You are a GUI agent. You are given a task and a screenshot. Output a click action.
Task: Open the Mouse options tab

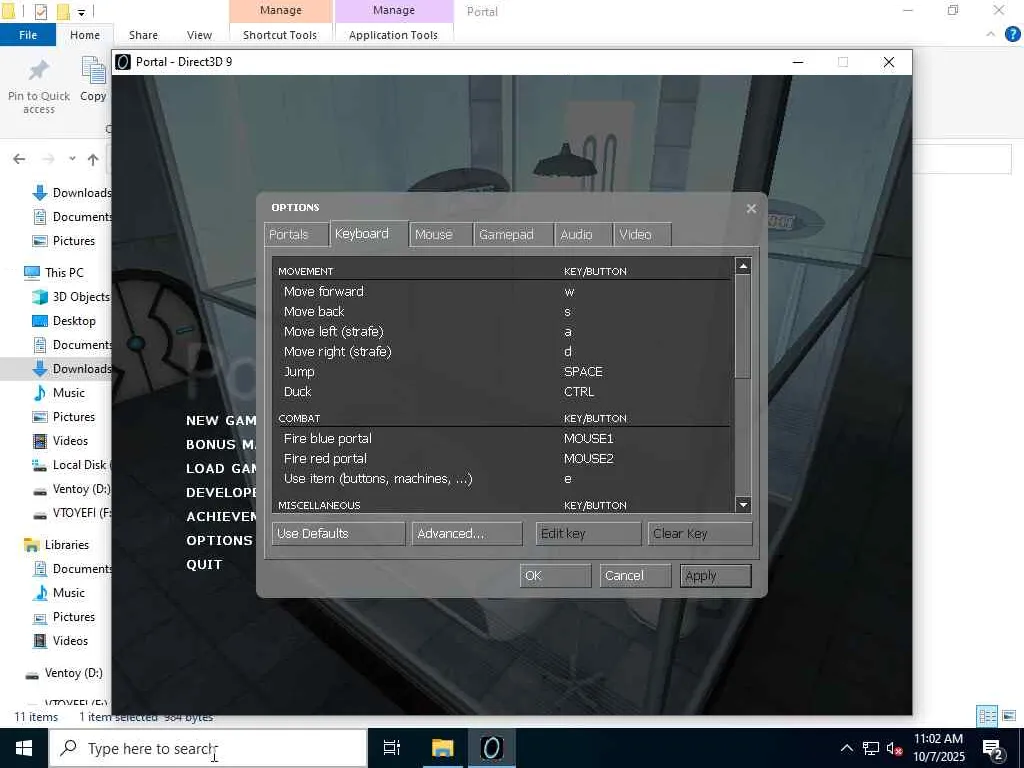tap(441, 234)
